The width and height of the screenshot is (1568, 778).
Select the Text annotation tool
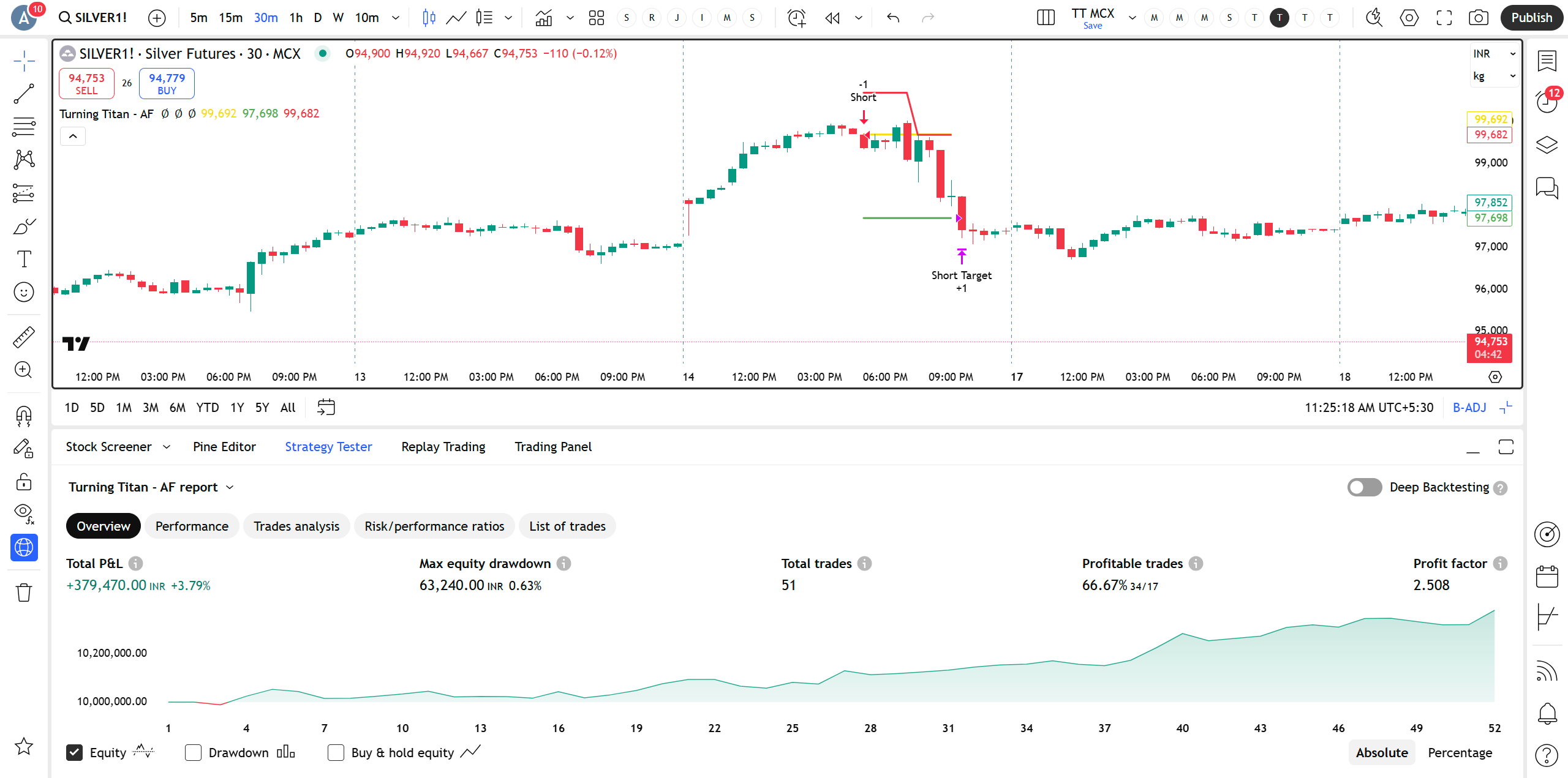24,259
